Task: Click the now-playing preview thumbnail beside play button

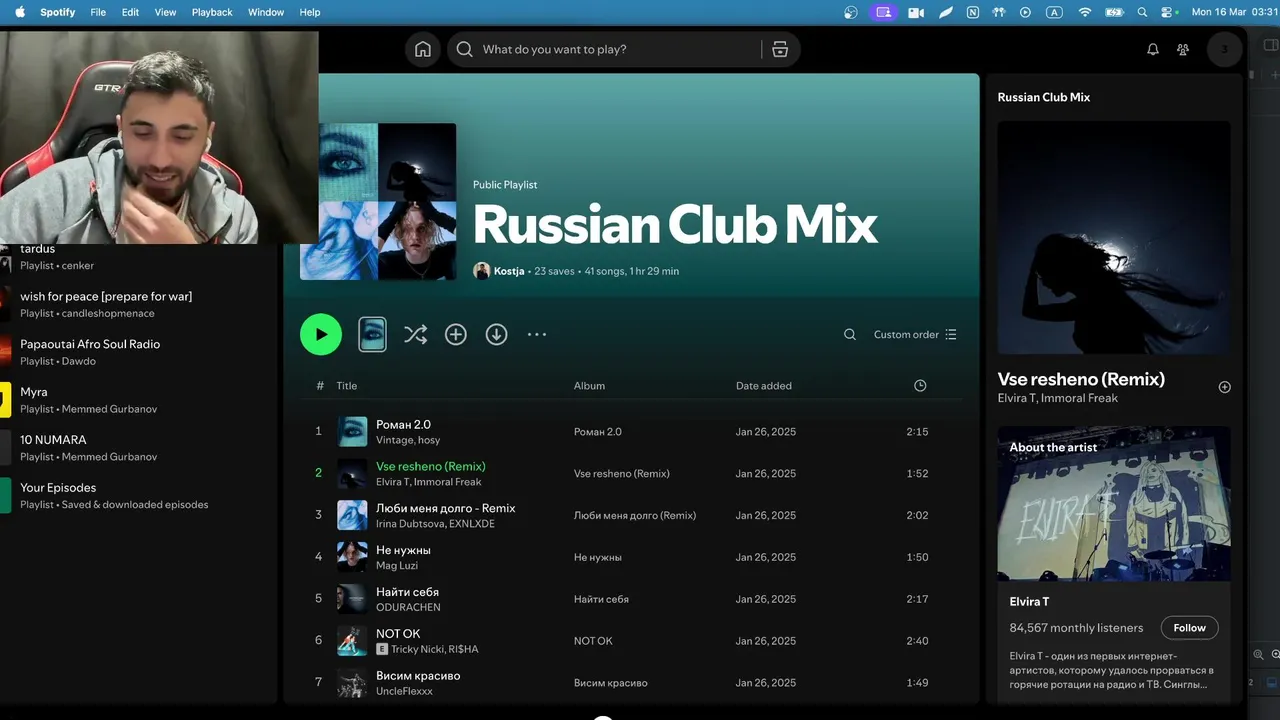Action: point(372,334)
